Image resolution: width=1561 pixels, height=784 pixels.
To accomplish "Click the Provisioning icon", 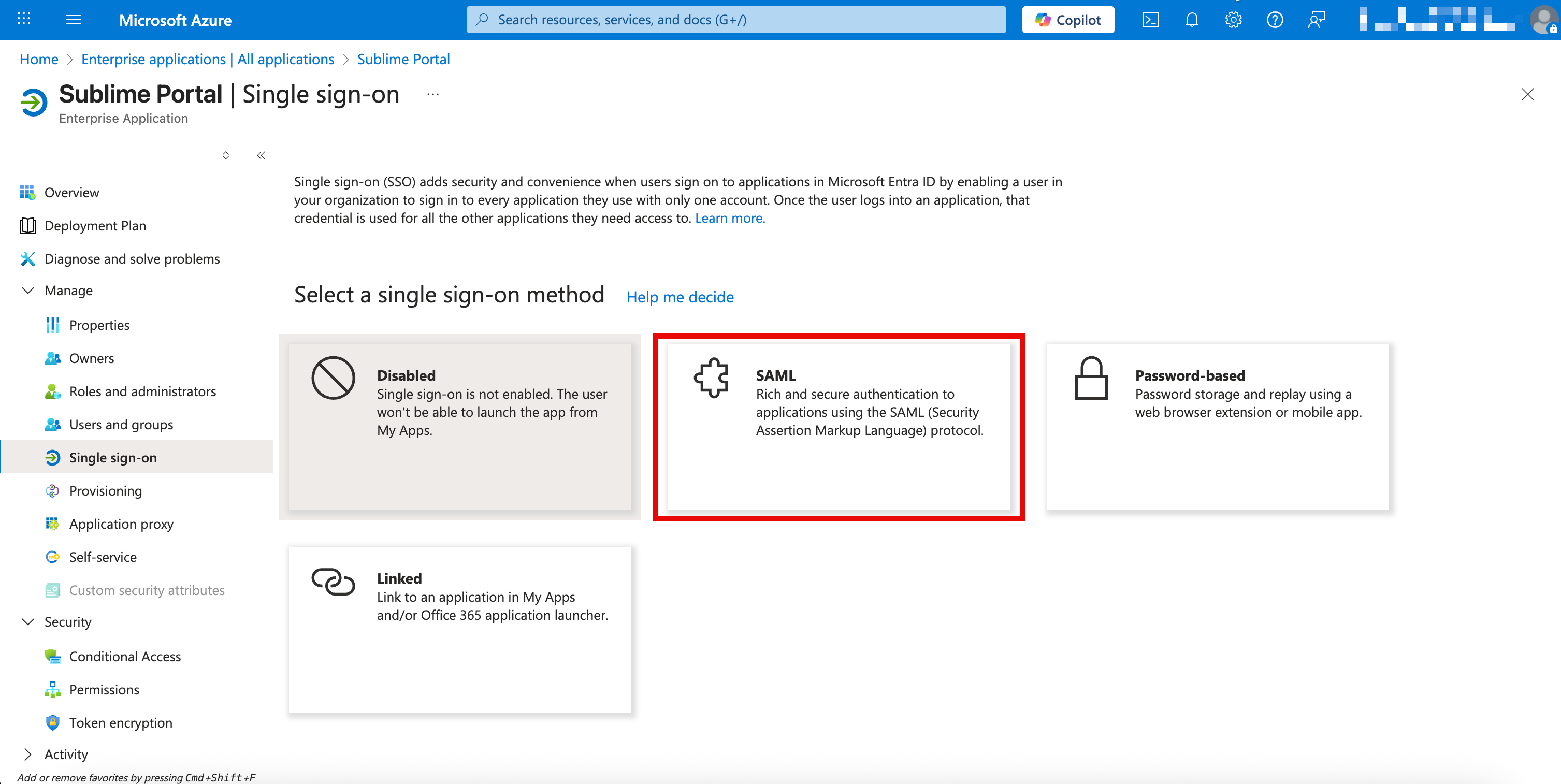I will (53, 491).
